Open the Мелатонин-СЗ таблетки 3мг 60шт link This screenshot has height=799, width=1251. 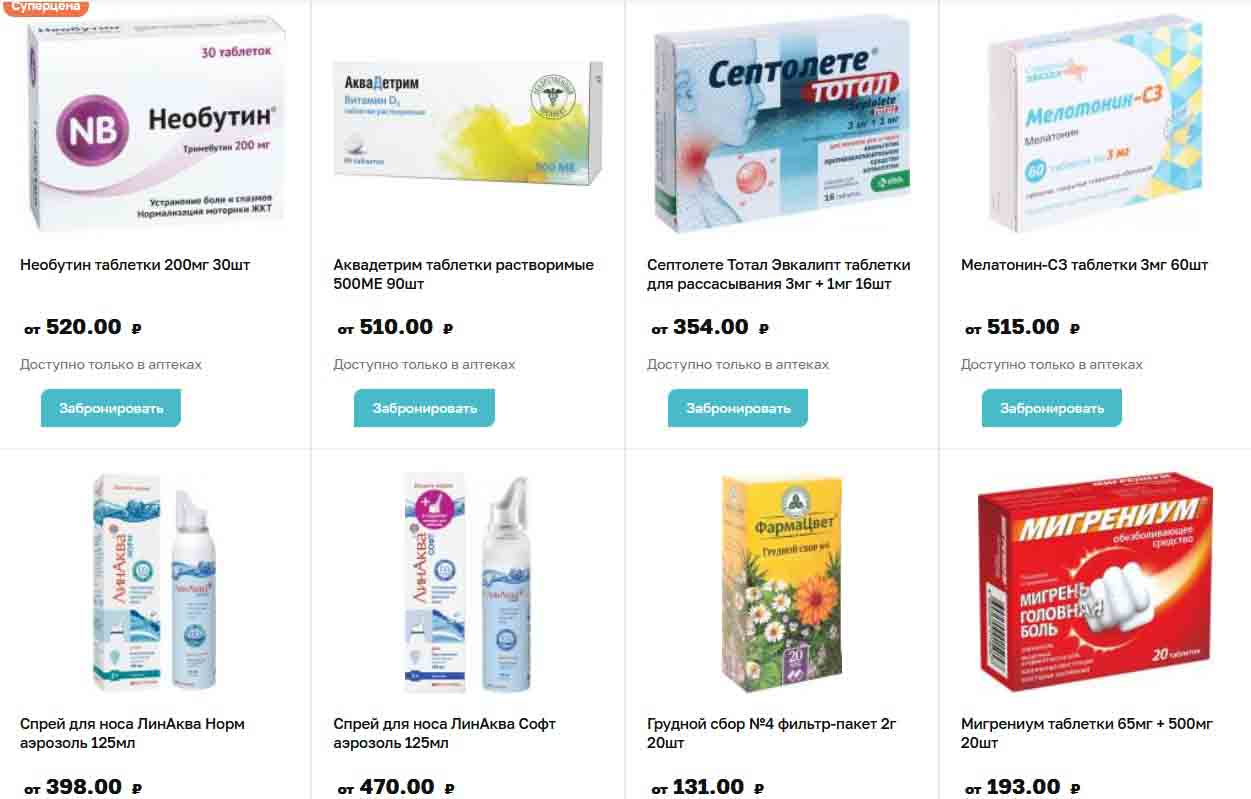coord(1085,265)
